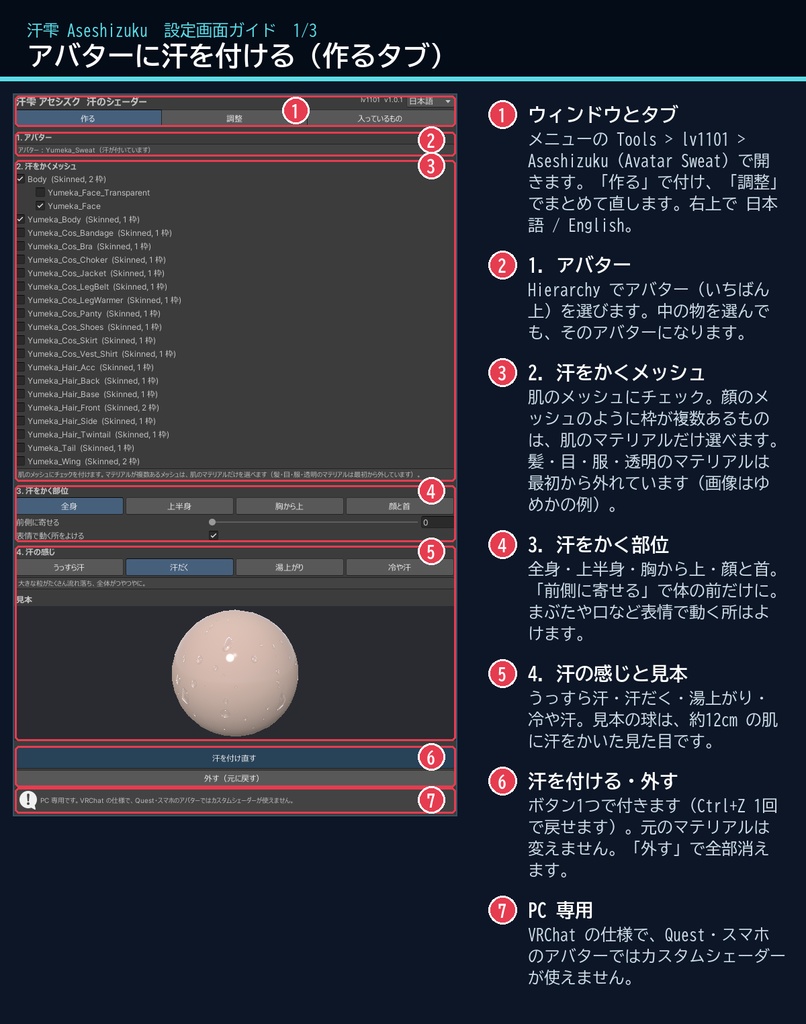This screenshot has height=1024, width=806.
Task: Click the 汗を付け直す button
Action: [x=234, y=758]
